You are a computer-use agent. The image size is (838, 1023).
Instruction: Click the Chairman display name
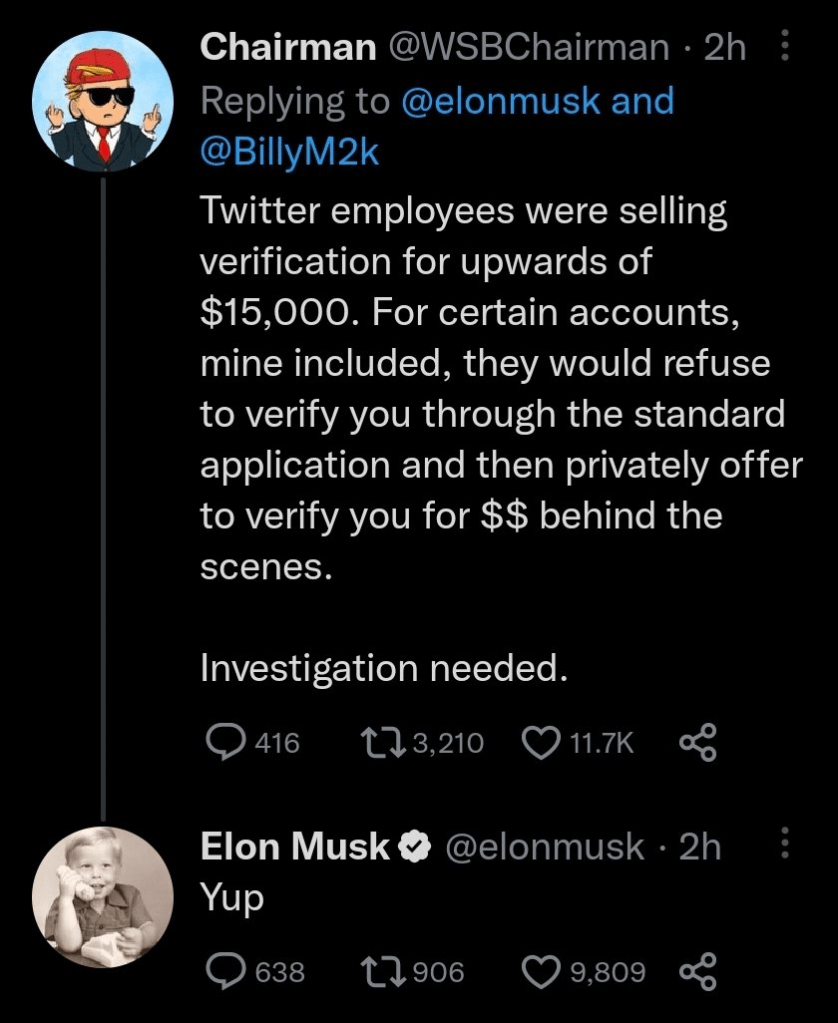288,47
